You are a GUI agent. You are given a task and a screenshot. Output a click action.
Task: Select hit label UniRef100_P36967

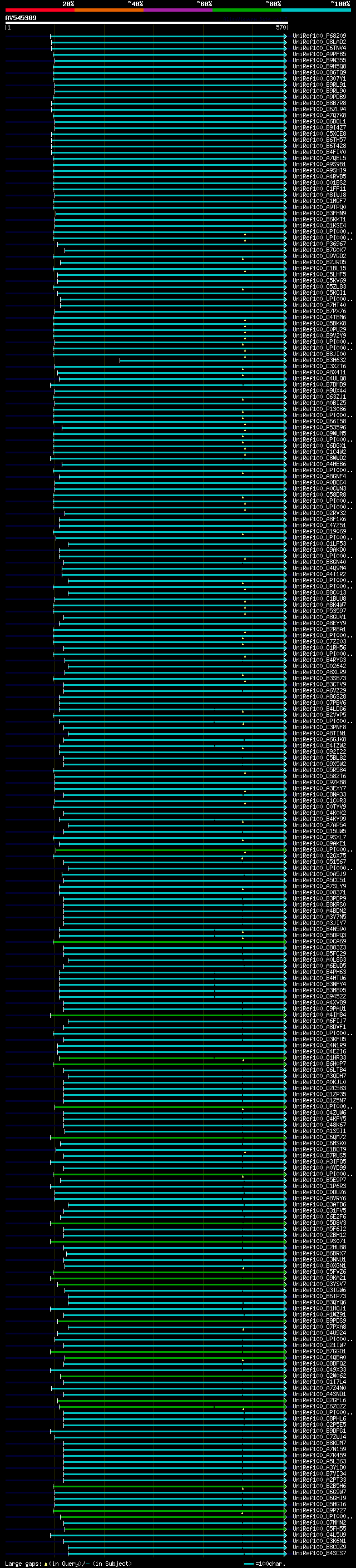pyautogui.click(x=319, y=244)
